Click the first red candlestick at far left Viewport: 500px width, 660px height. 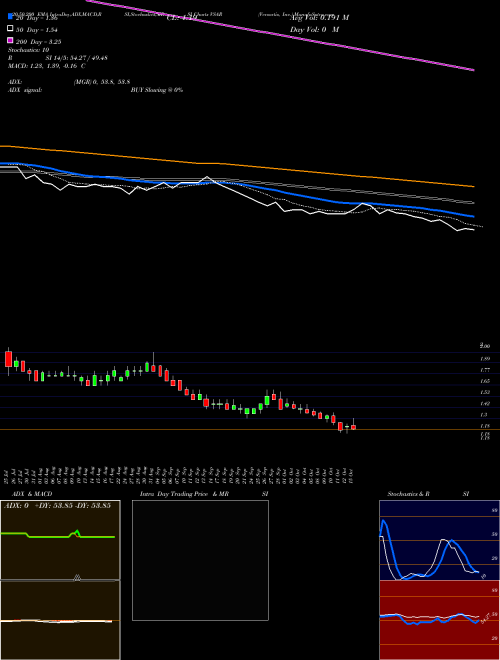(x=8, y=359)
